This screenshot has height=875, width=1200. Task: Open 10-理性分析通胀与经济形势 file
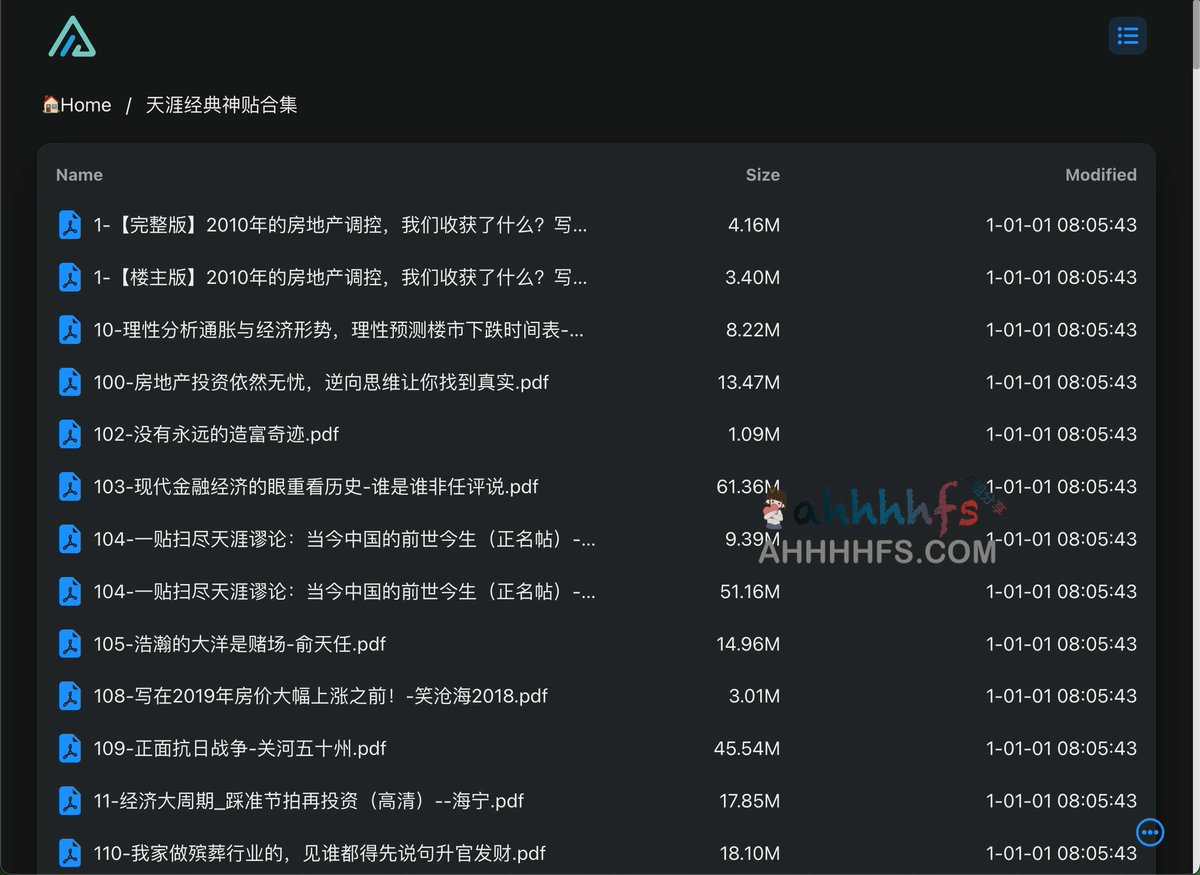tap(338, 330)
